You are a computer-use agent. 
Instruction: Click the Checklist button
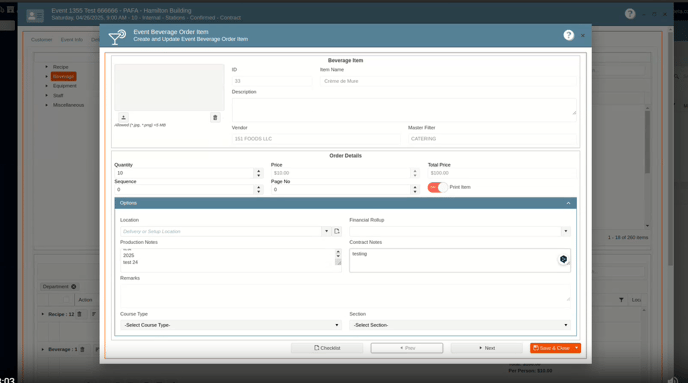pyautogui.click(x=327, y=348)
